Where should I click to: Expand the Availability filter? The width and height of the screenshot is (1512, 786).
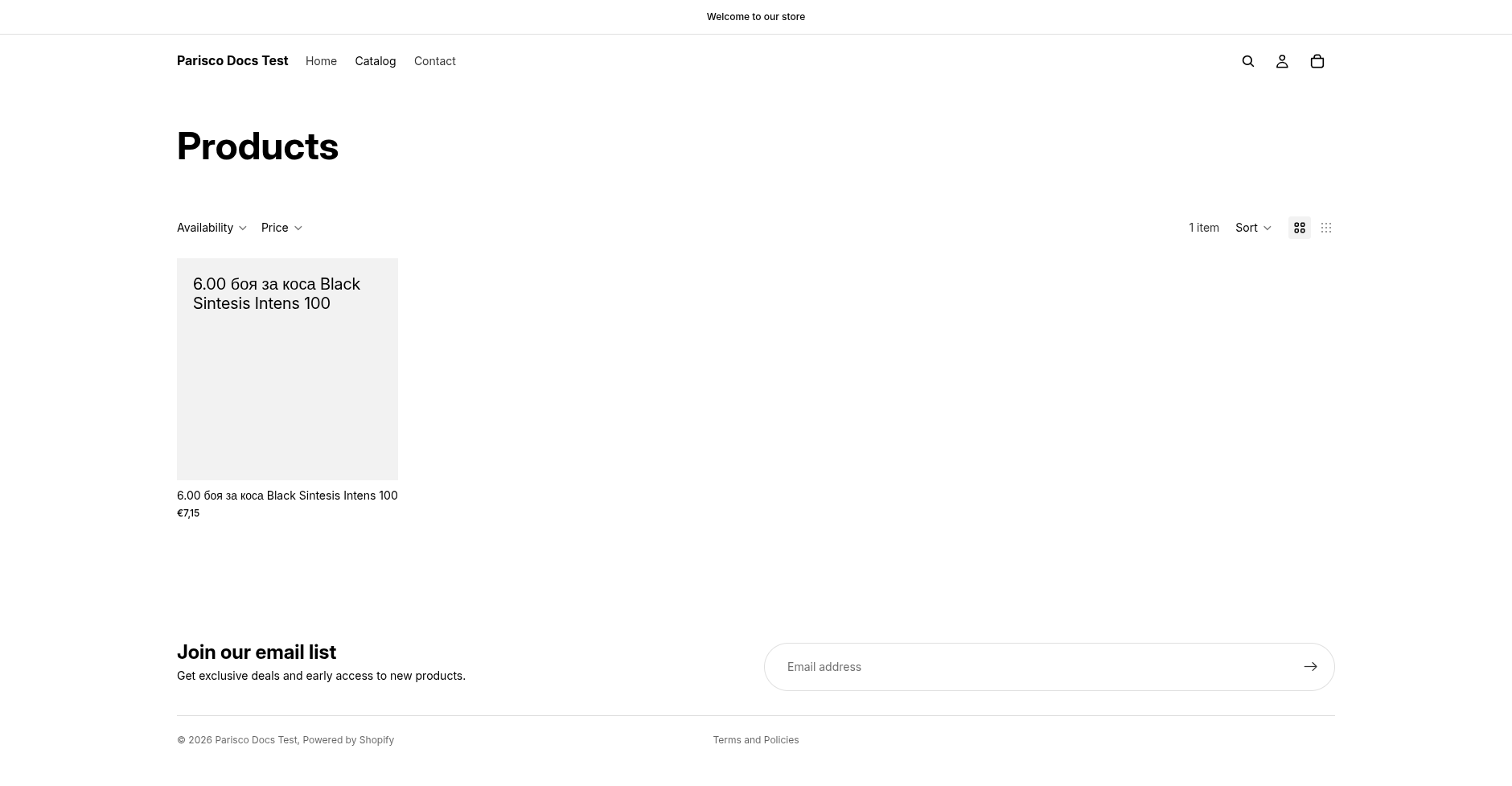coord(212,228)
